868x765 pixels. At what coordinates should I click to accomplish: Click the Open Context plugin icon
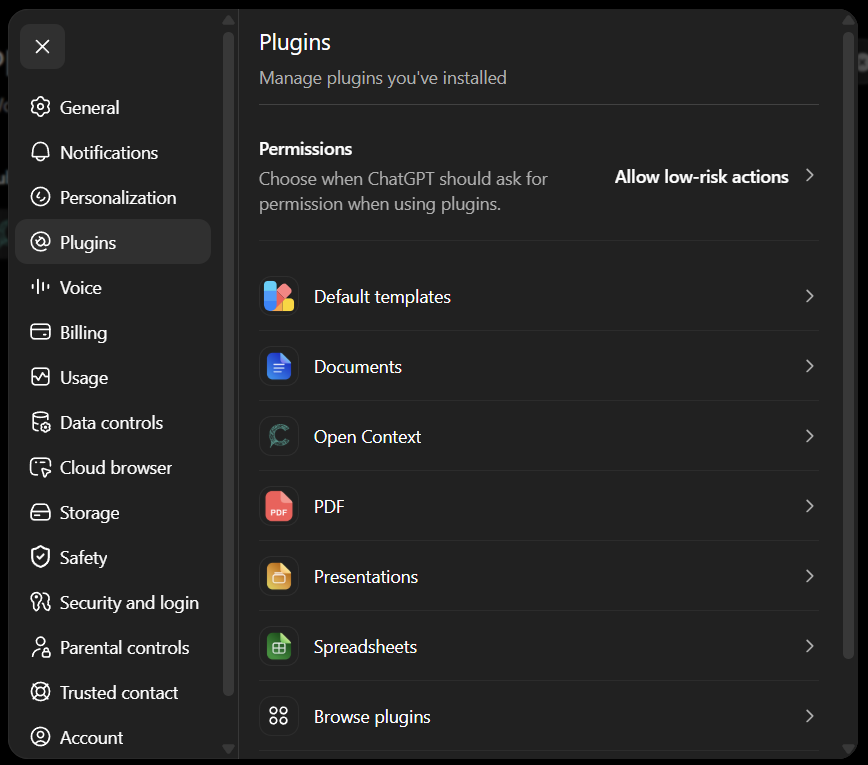tap(279, 436)
